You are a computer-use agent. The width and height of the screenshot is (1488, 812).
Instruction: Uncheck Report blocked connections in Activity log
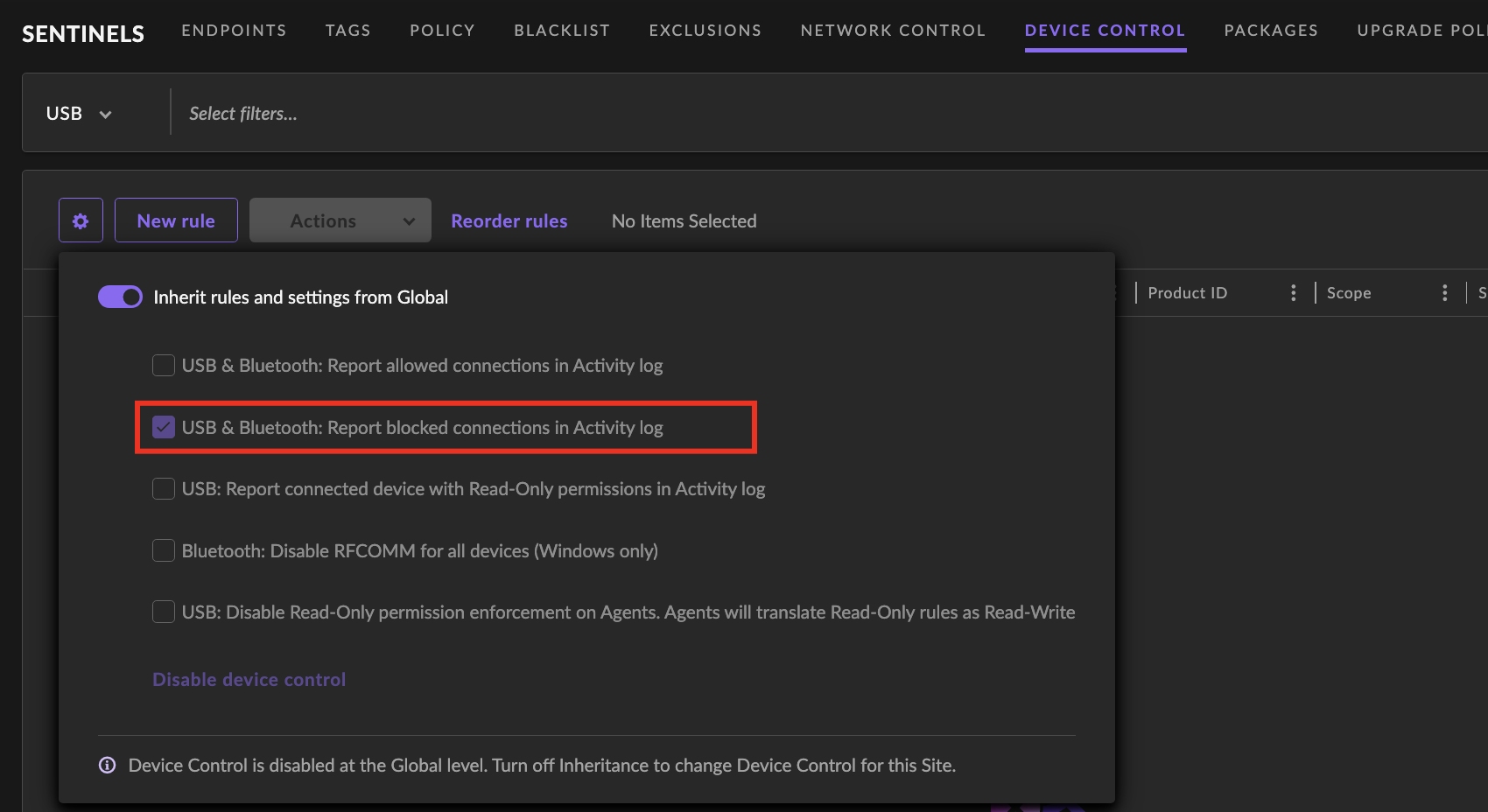tap(164, 428)
